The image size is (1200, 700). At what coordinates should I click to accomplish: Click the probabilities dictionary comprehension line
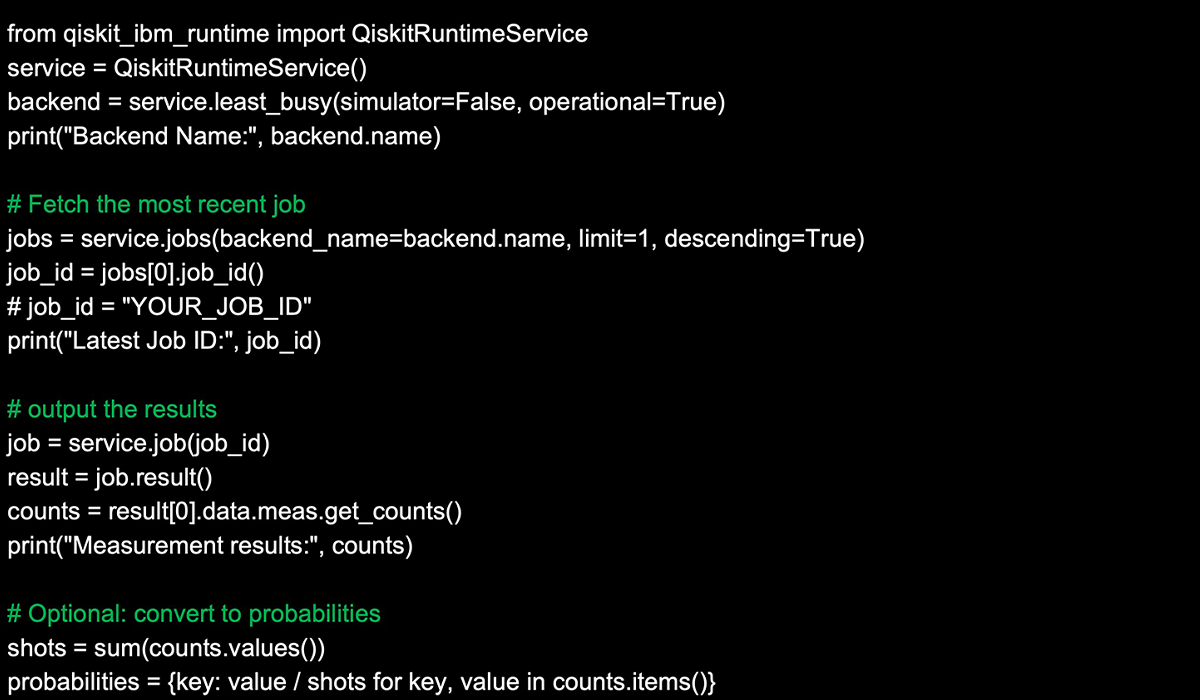pyautogui.click(x=361, y=682)
